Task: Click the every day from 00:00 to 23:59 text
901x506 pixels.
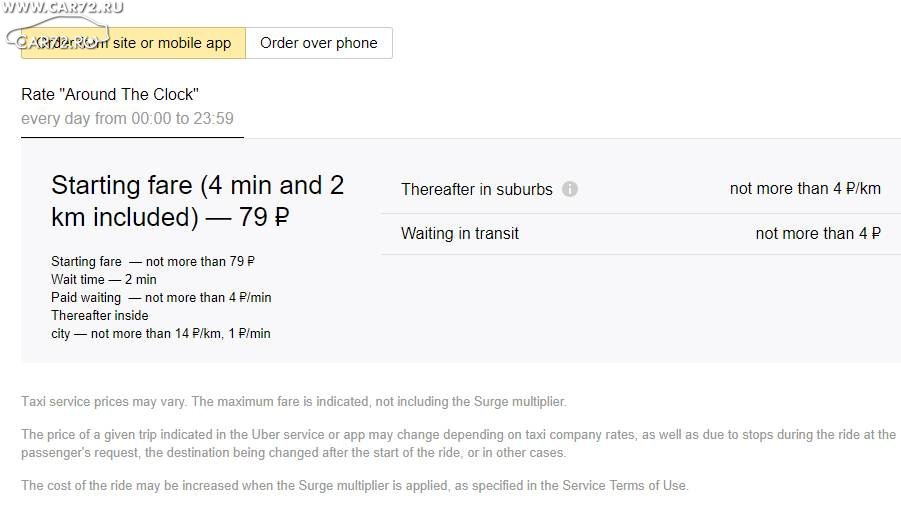Action: pyautogui.click(x=128, y=118)
